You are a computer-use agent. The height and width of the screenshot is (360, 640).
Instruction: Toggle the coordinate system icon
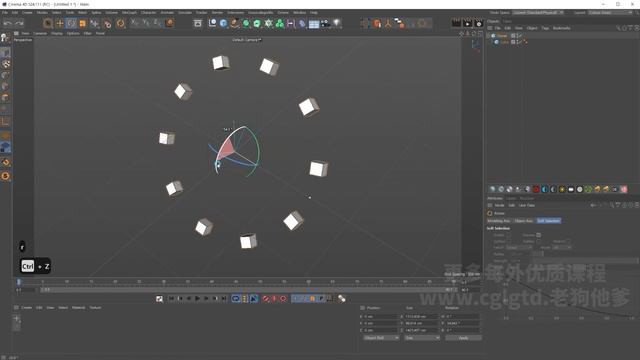[169, 23]
